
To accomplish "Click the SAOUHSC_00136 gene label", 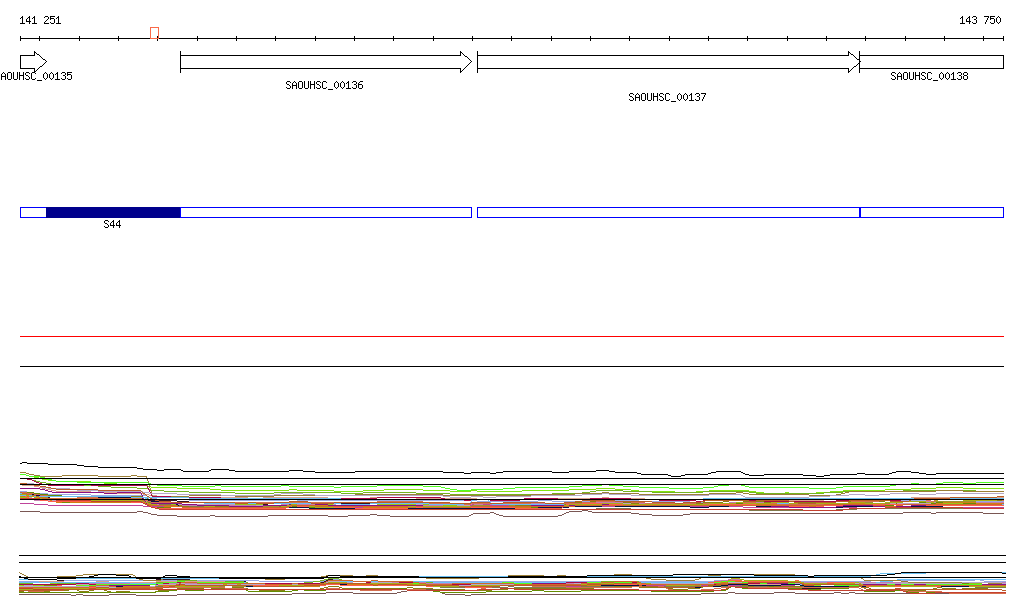I will [x=324, y=86].
